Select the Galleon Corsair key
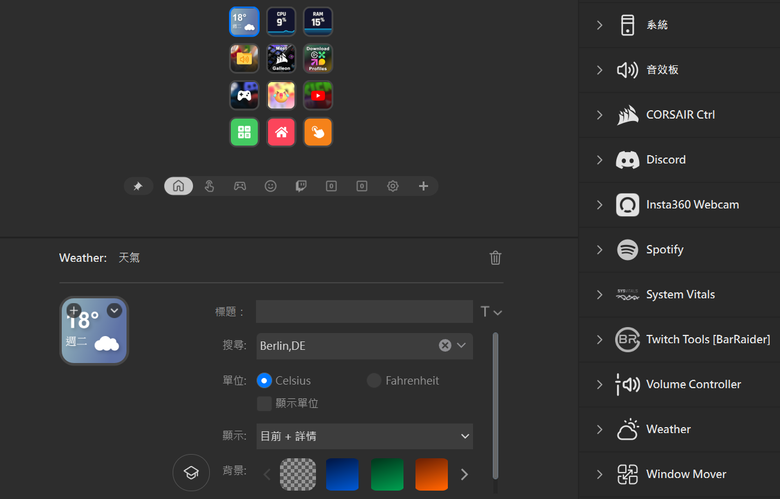780x499 pixels. pos(281,58)
